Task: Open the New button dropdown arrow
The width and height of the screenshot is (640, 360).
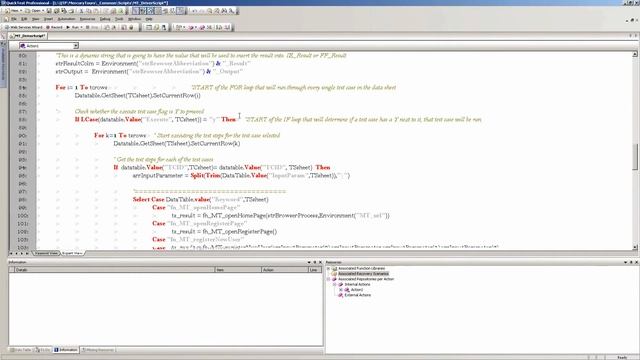Action: coord(21,11)
